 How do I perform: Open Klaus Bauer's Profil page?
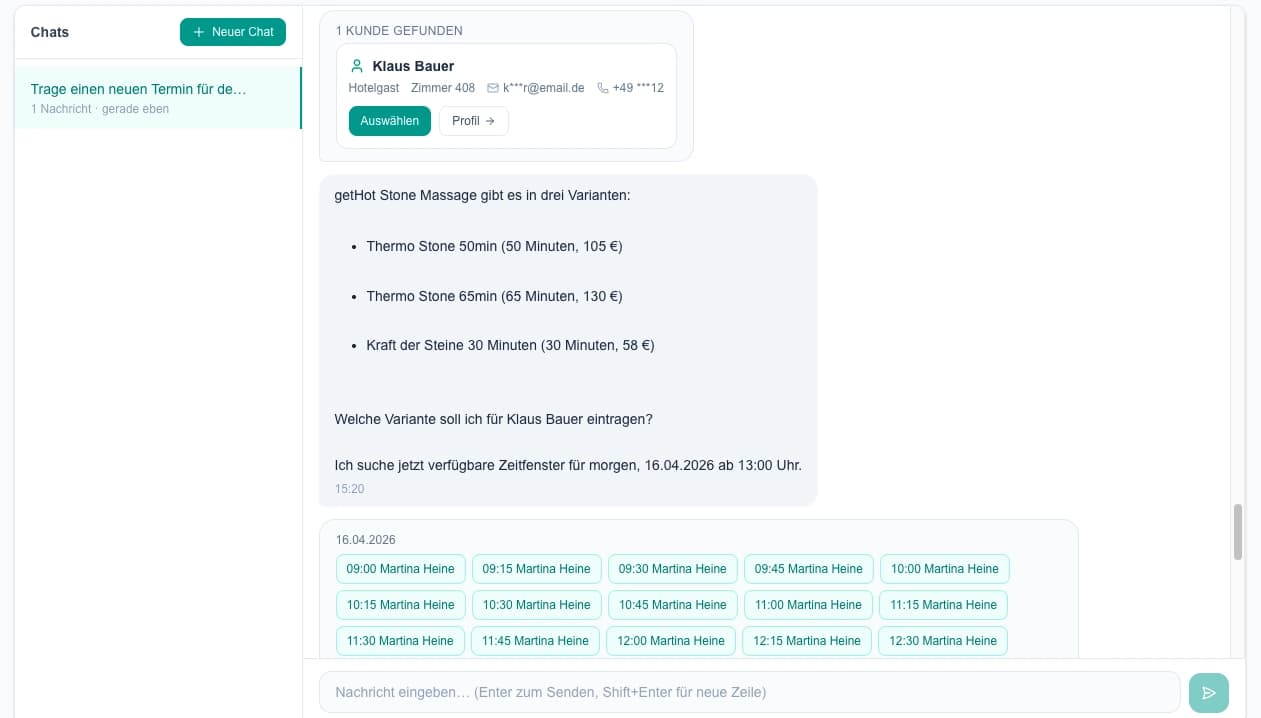(473, 121)
